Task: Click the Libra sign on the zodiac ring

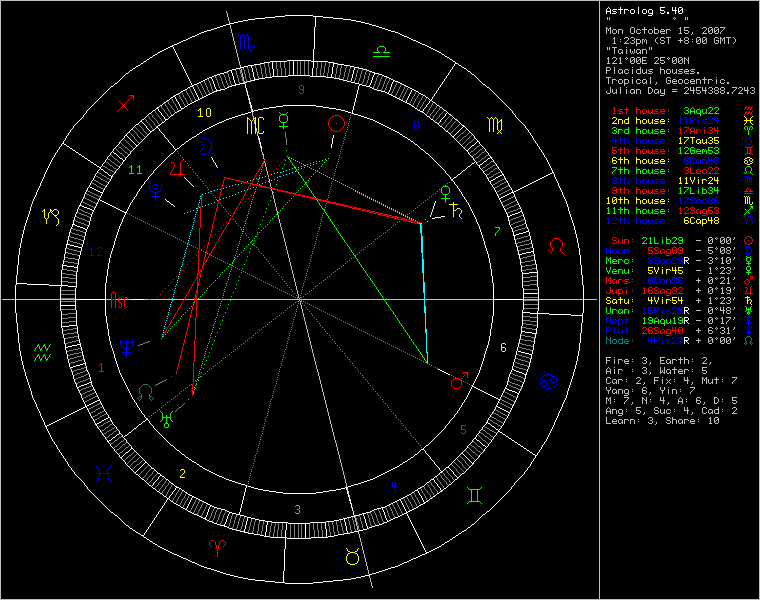Action: coord(380,47)
